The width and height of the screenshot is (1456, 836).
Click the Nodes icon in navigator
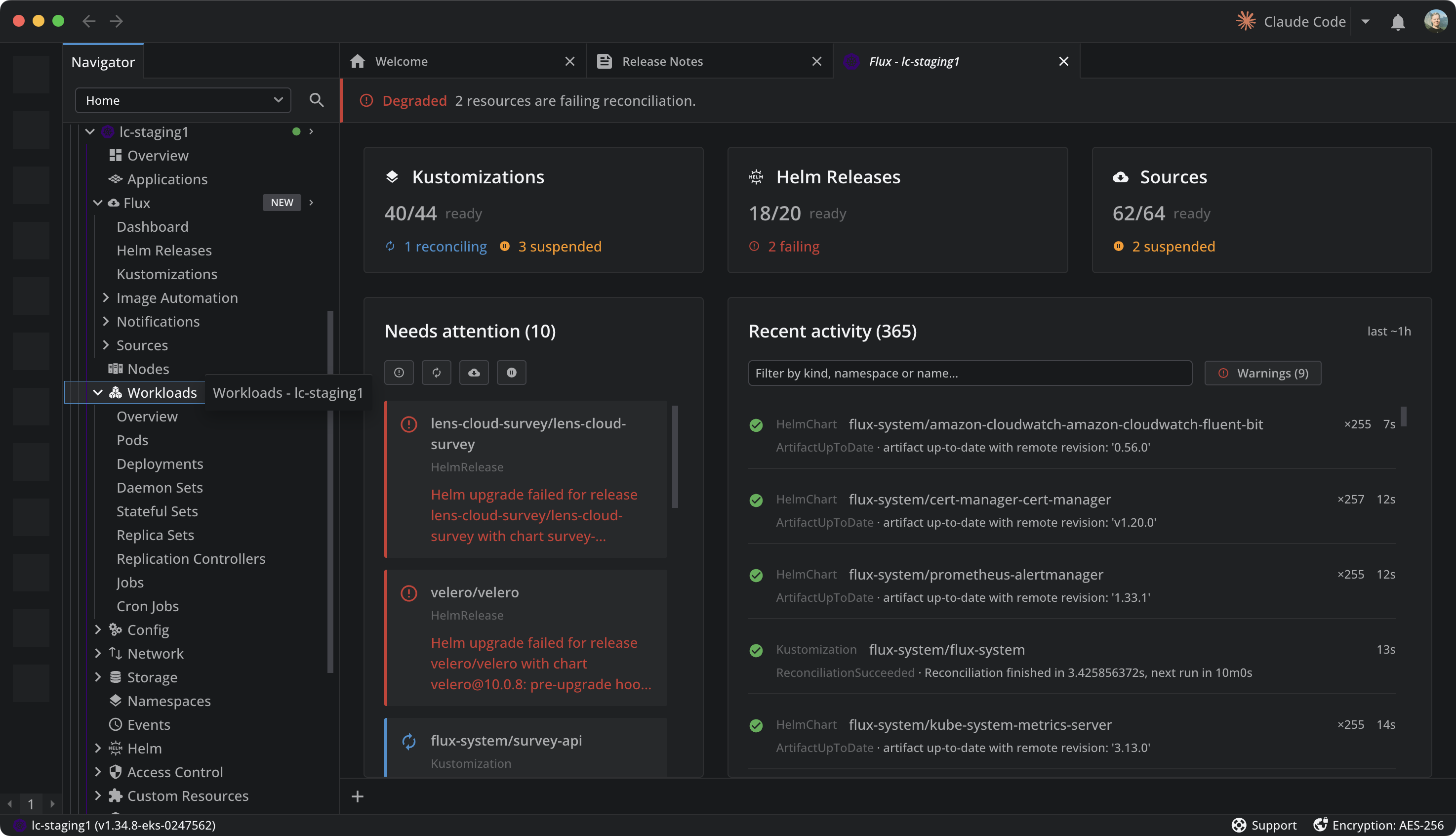click(x=116, y=369)
